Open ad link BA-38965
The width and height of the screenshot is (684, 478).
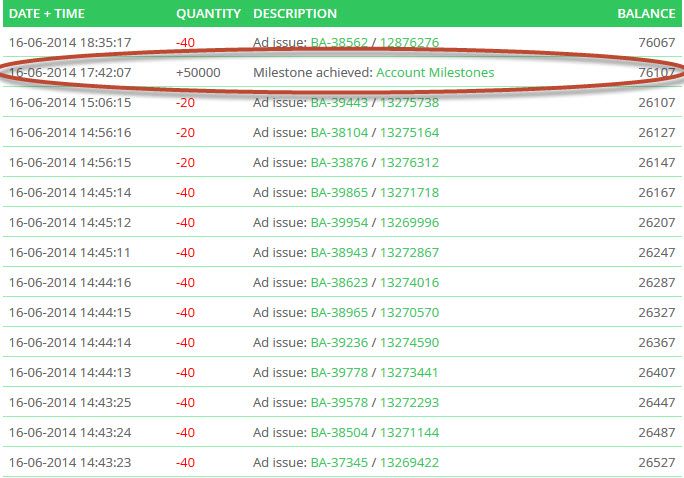click(x=339, y=313)
